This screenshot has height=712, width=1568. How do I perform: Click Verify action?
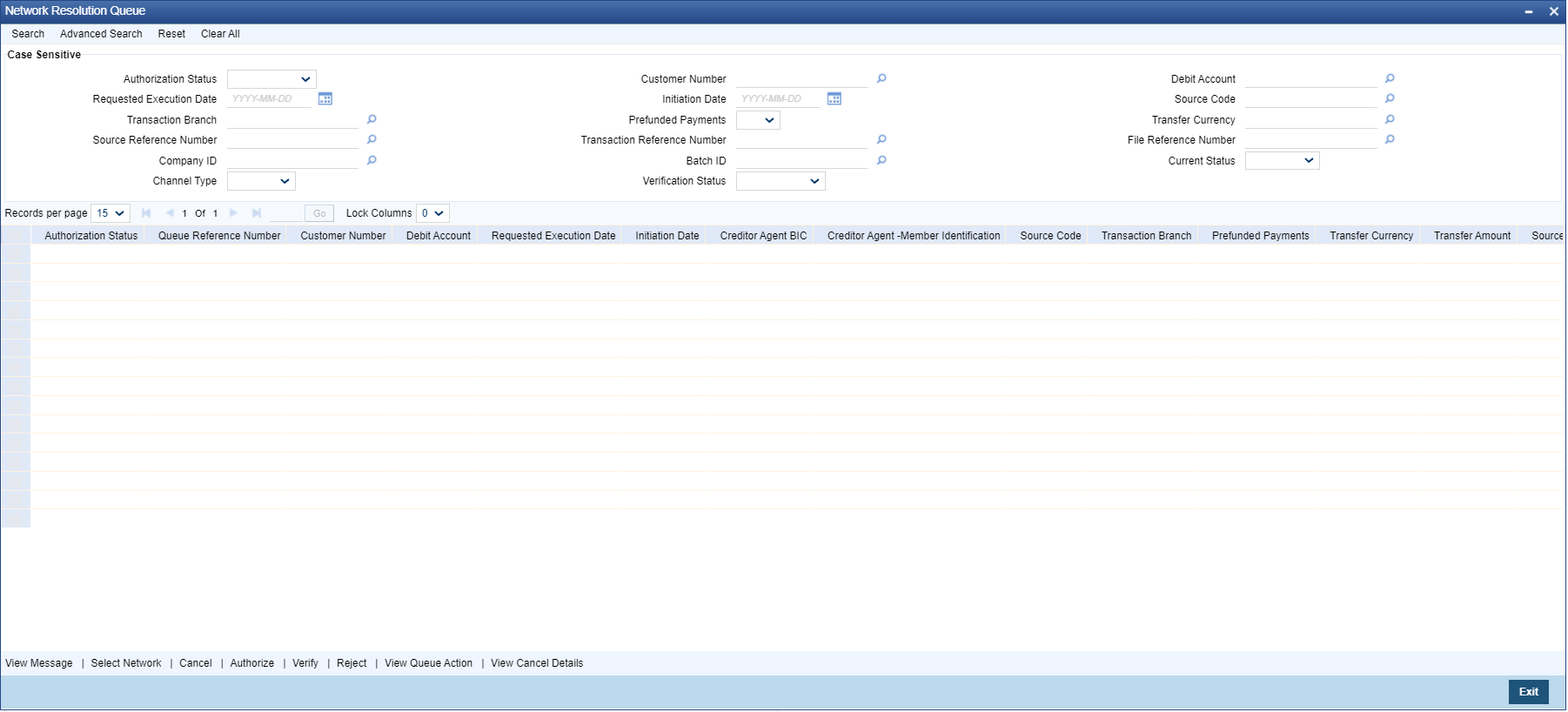[x=305, y=663]
